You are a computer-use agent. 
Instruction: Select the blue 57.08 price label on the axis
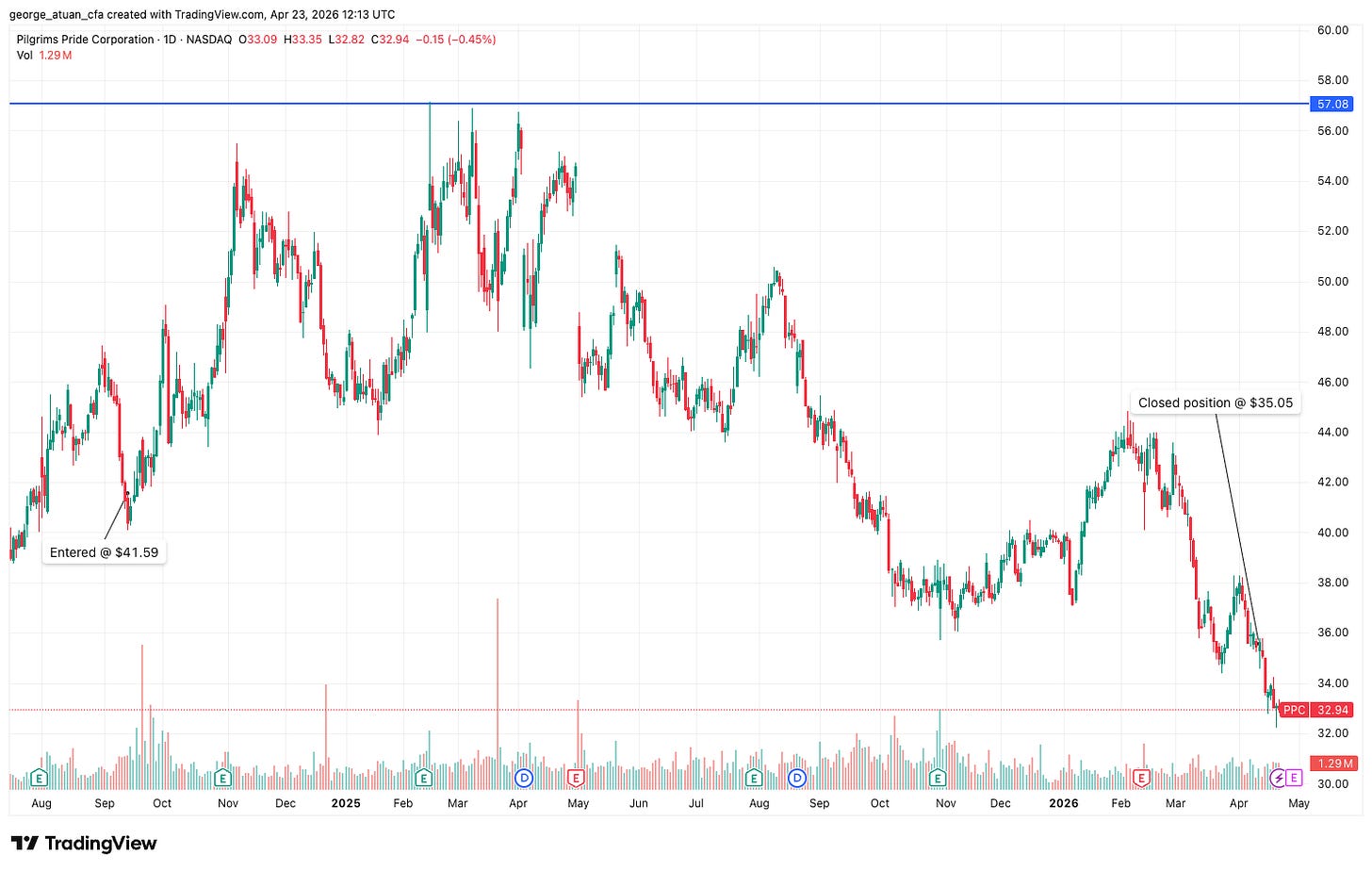(x=1331, y=105)
